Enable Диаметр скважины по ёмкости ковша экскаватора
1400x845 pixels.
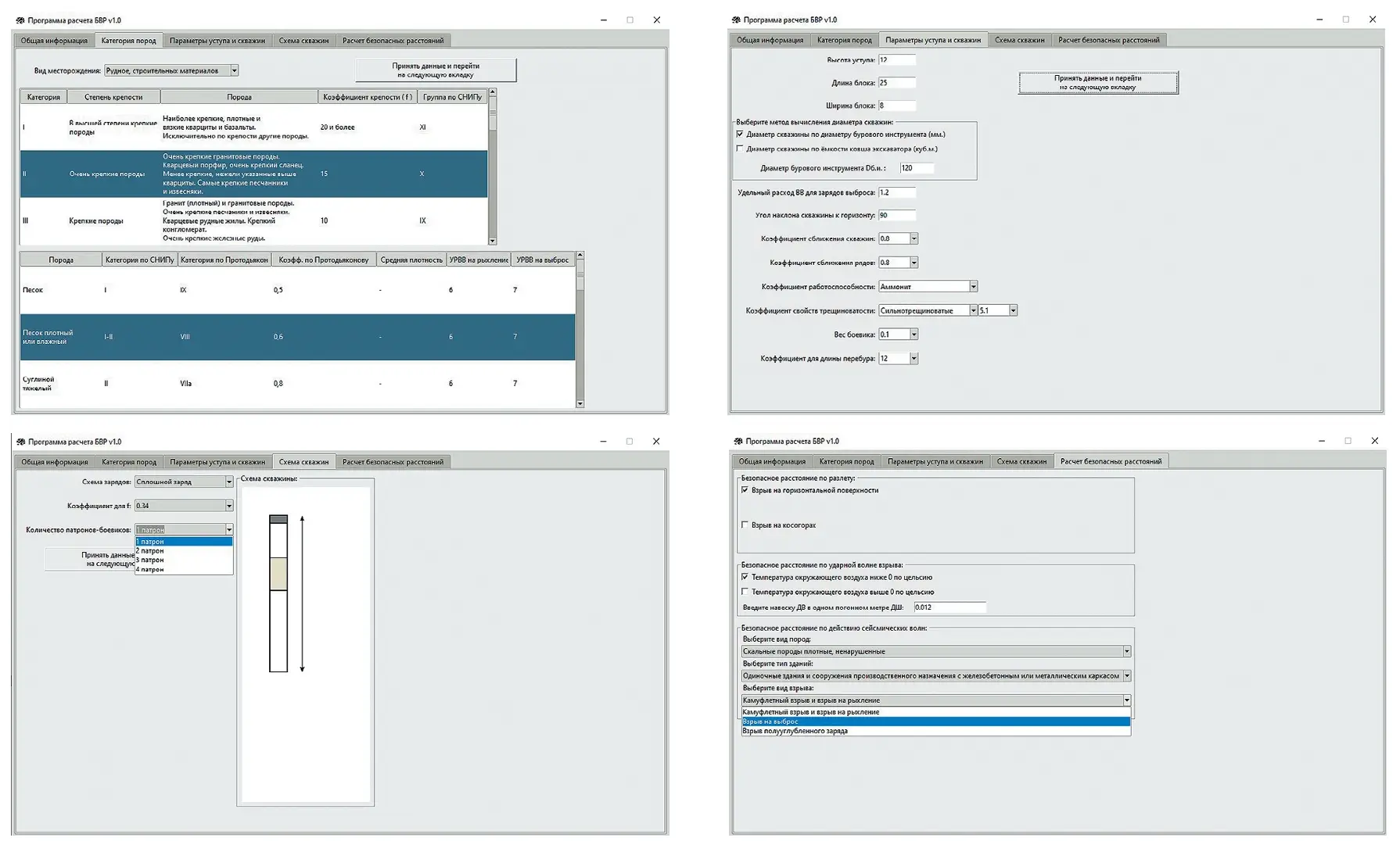(740, 149)
